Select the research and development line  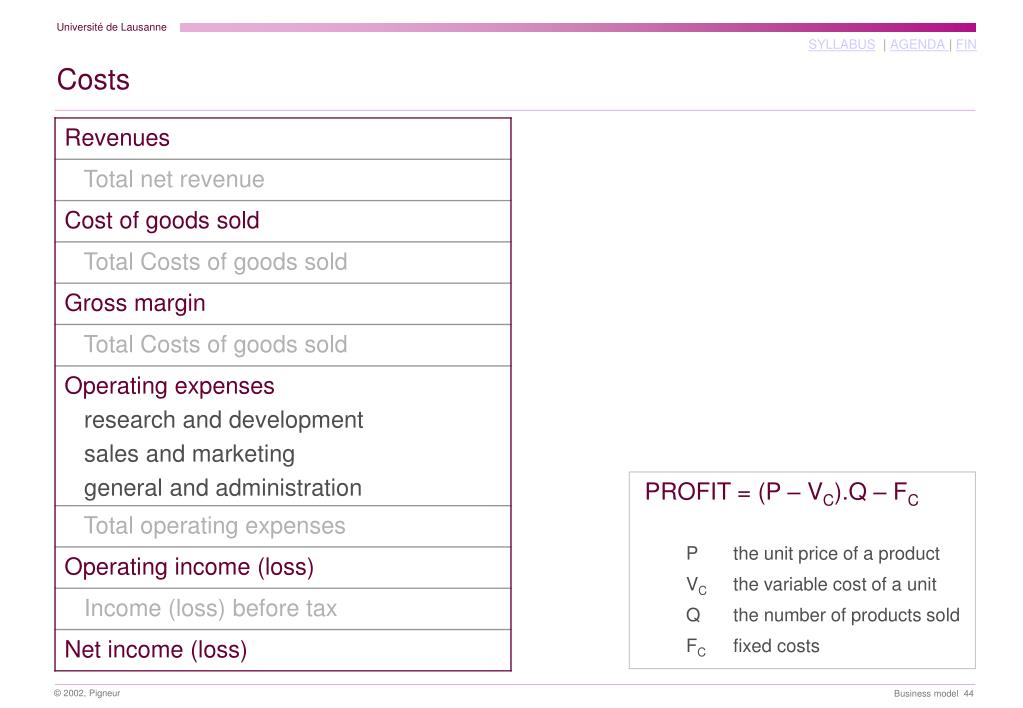(x=224, y=420)
